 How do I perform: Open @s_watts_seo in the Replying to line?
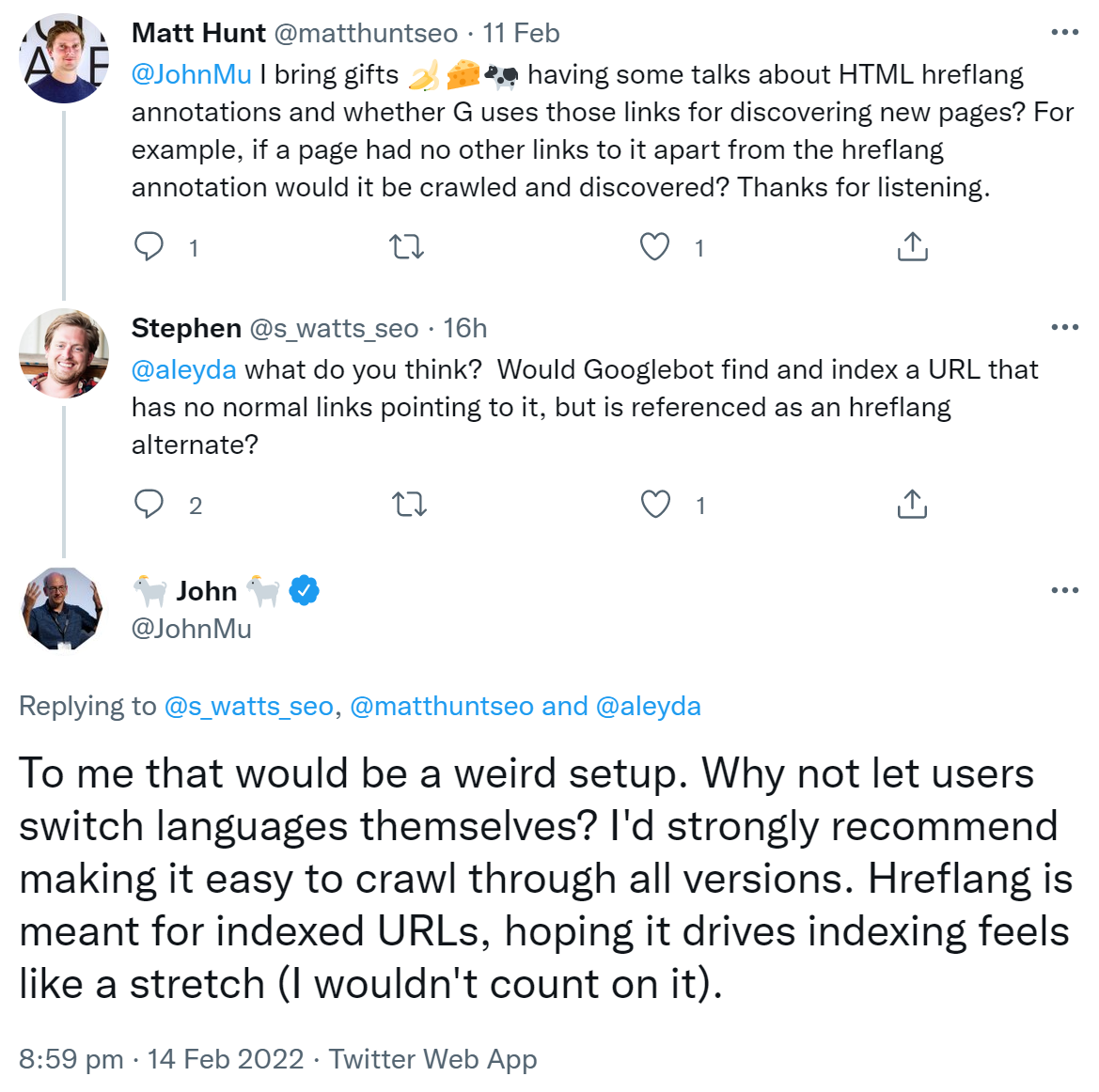248,707
